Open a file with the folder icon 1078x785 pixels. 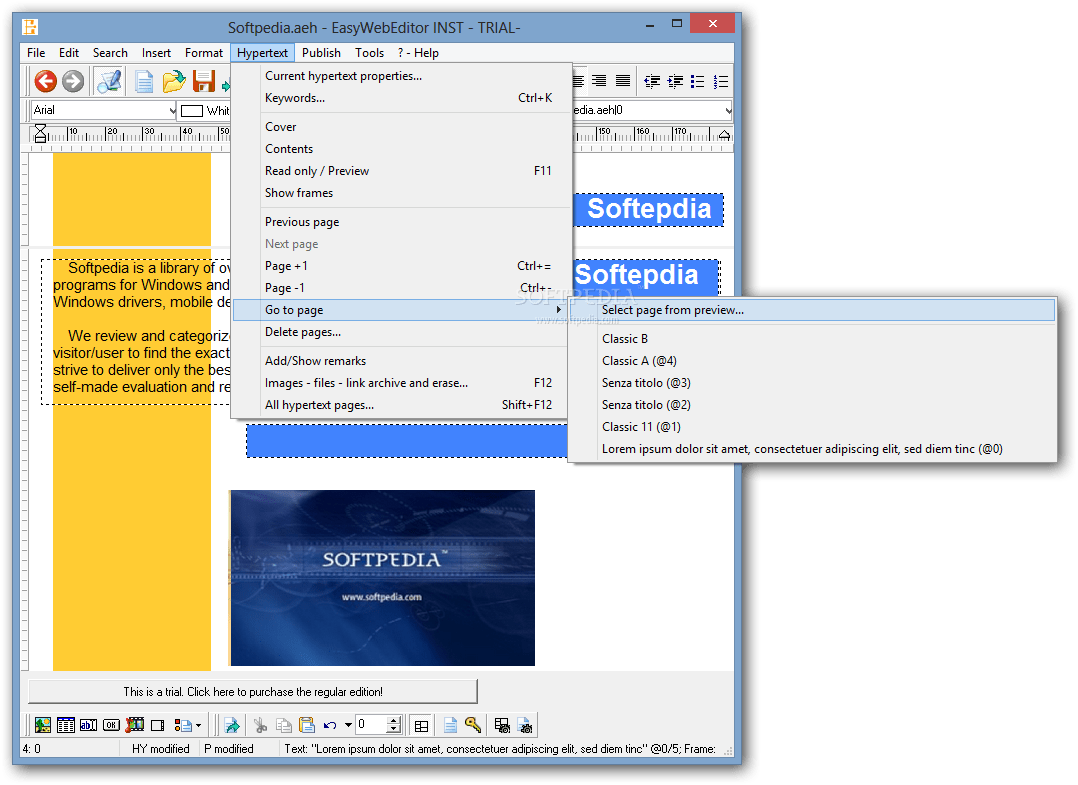click(x=174, y=82)
